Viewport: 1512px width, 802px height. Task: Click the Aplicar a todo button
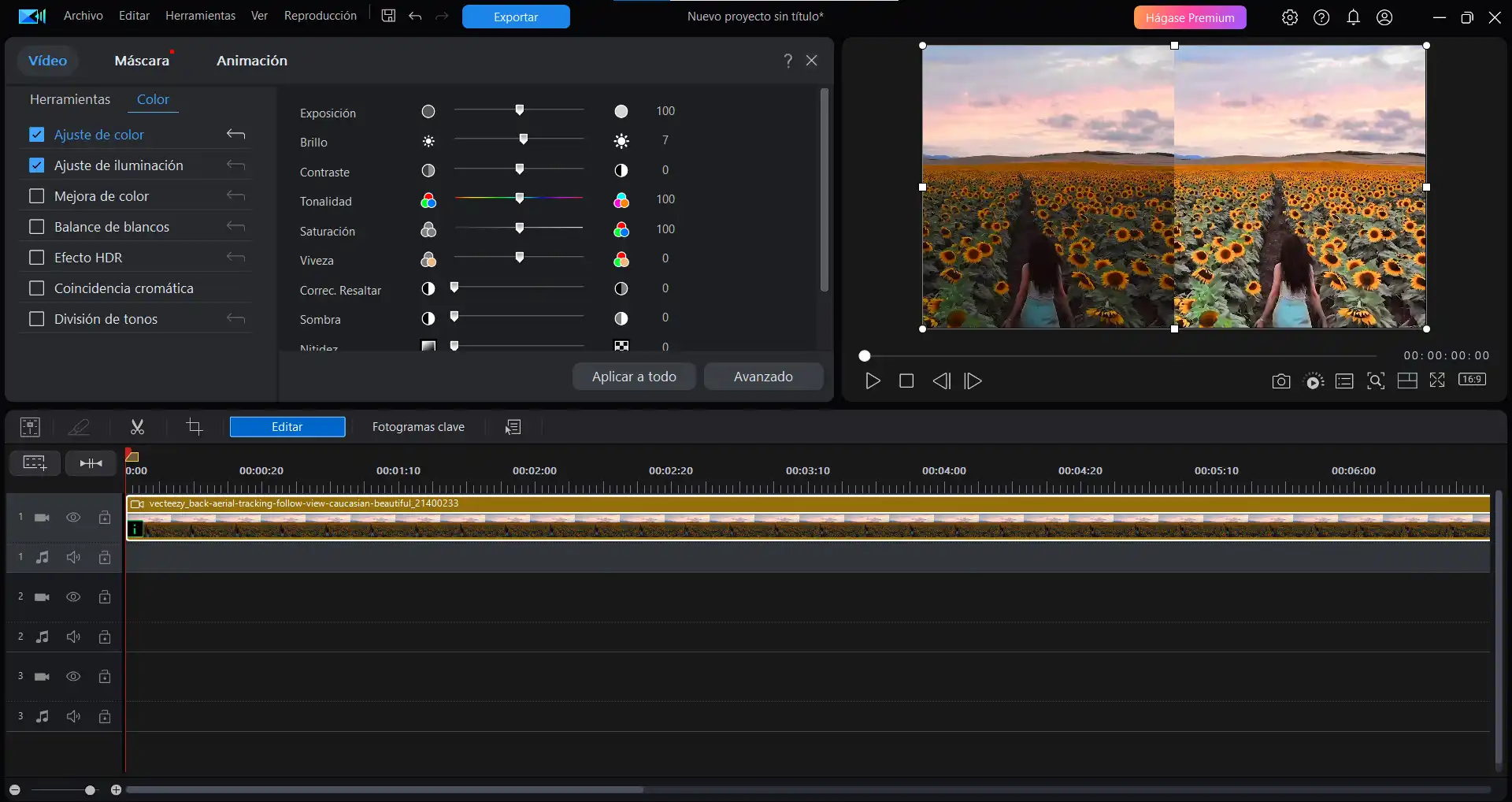(634, 377)
